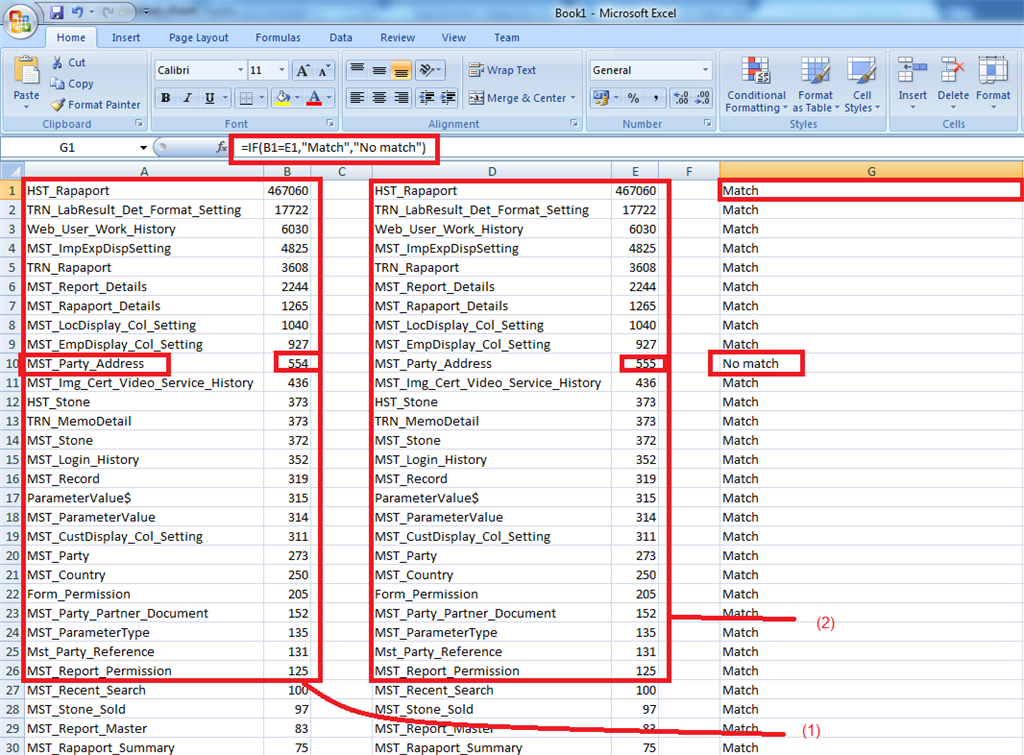The width and height of the screenshot is (1024, 755).
Task: Toggle underline formatting
Action: pos(209,99)
